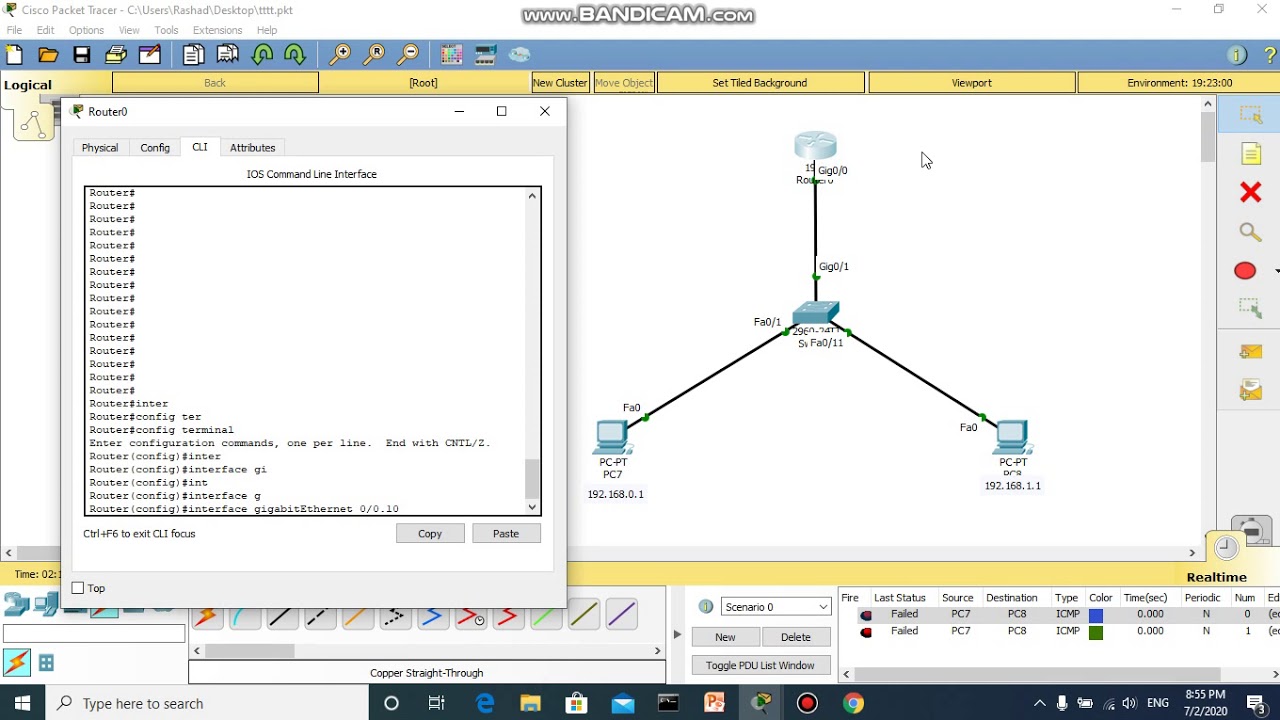Screen dimensions: 1280x720
Task: Pick the light blue console cable
Action: pyautogui.click(x=244, y=618)
